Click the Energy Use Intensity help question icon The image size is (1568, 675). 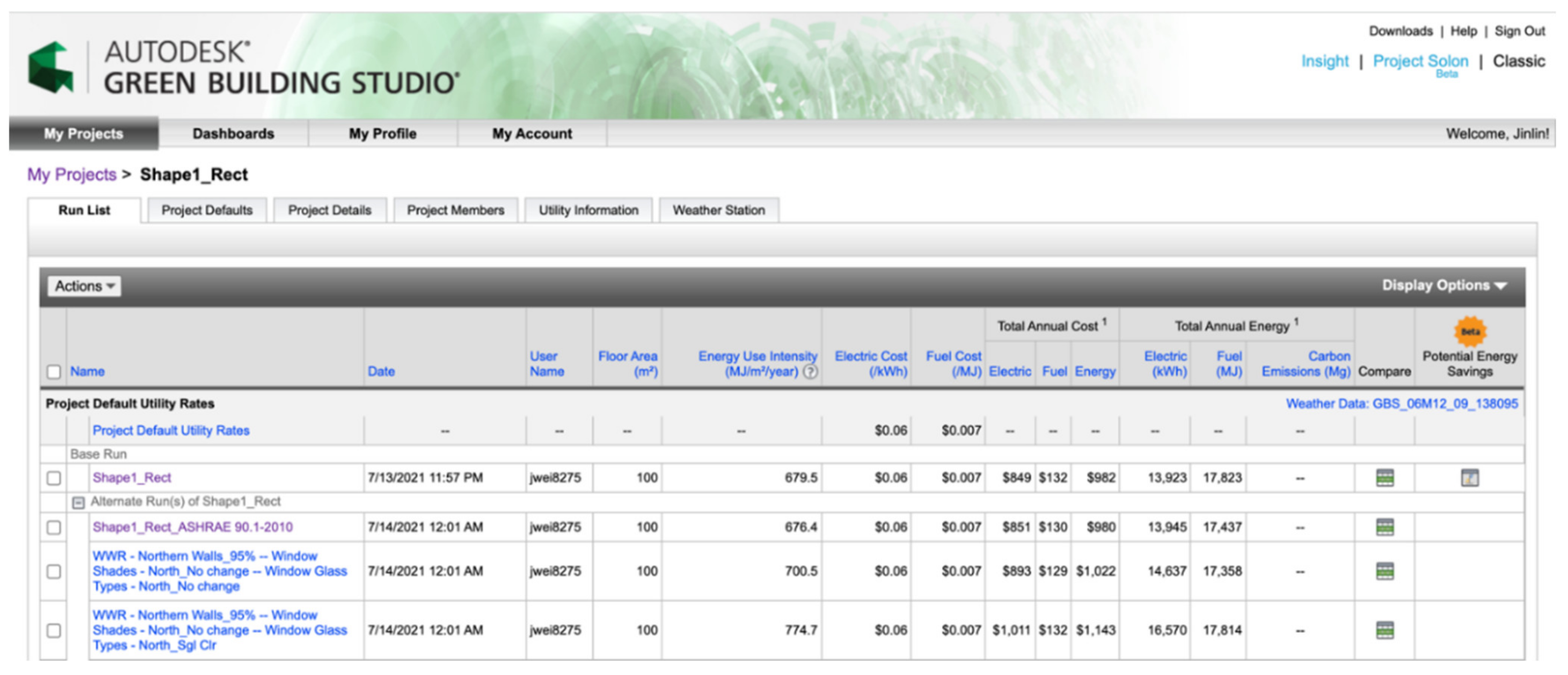(810, 371)
